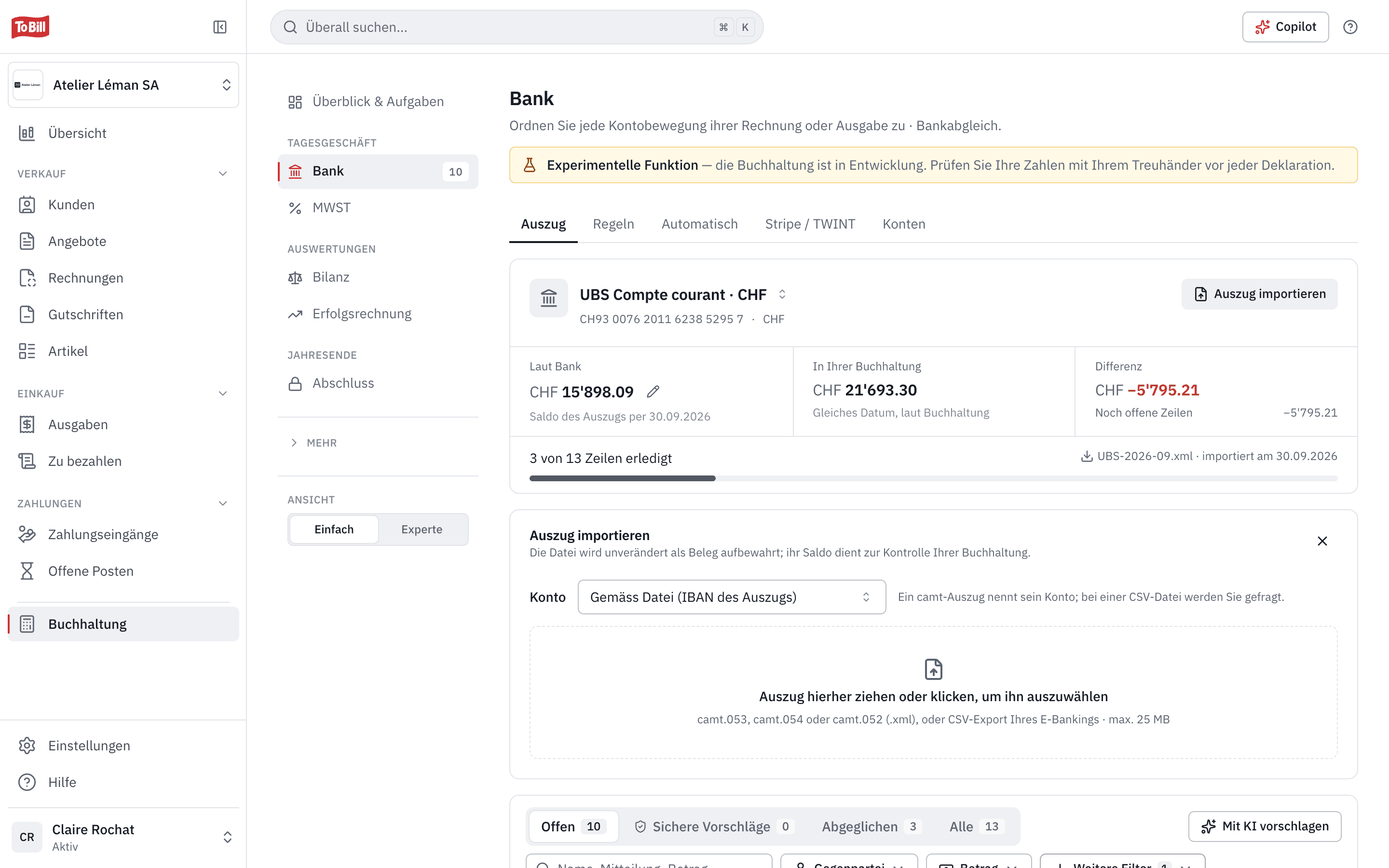
Task: Open Übersicht in the sidebar
Action: [x=123, y=133]
